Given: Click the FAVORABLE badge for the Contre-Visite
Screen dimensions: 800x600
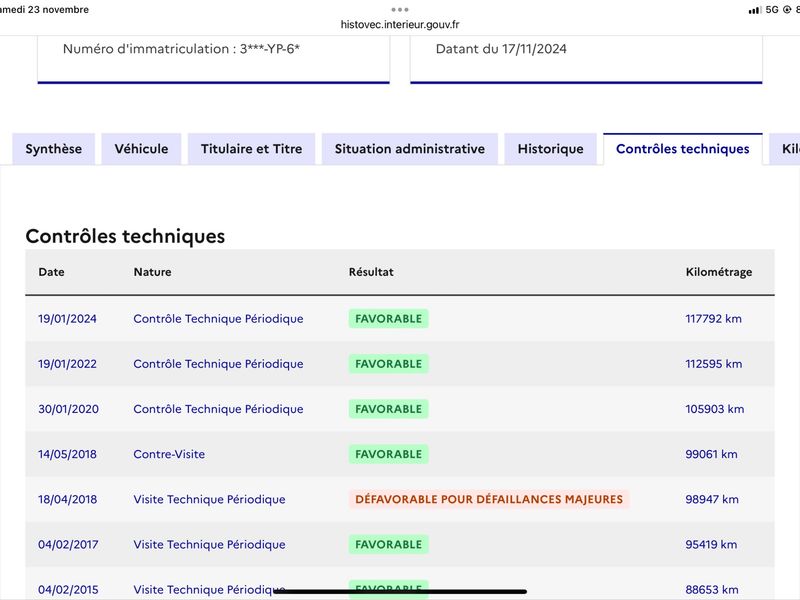Looking at the screenshot, I should 389,454.
